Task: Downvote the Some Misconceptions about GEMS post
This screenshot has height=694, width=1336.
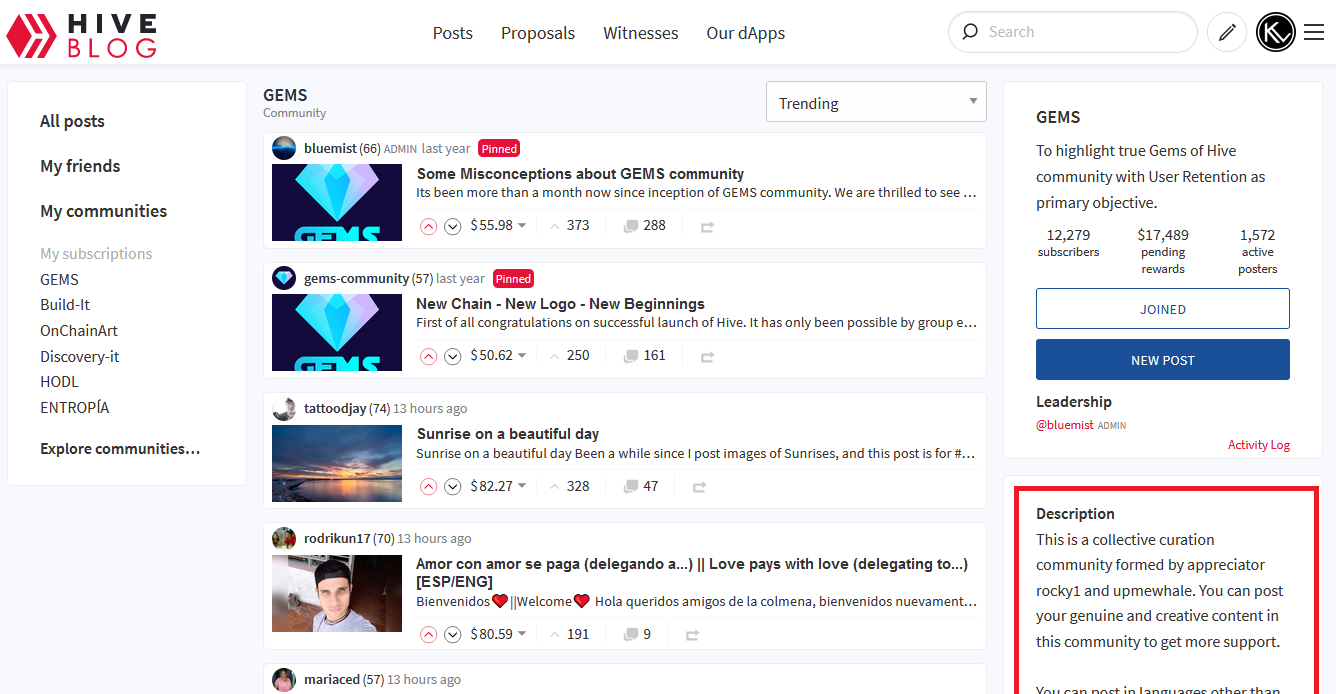Action: coord(452,226)
